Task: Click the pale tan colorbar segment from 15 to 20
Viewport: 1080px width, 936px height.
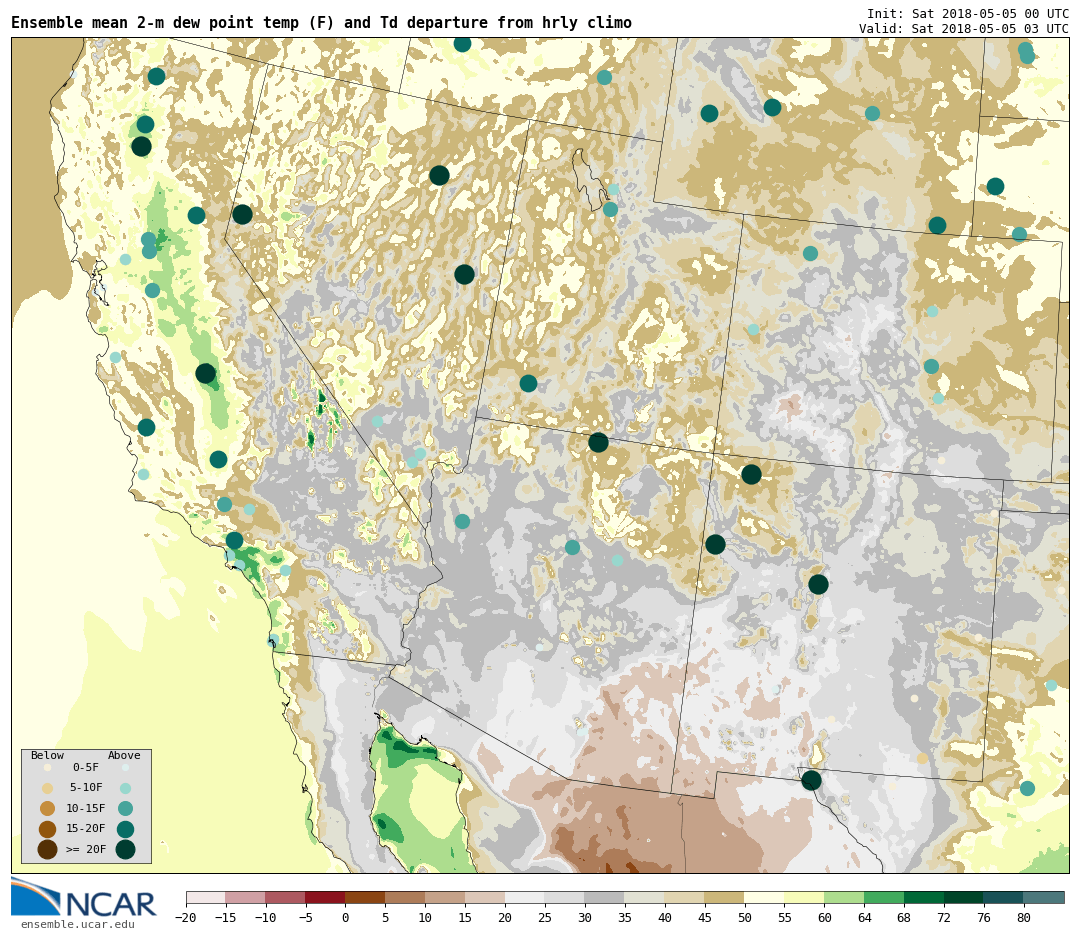Action: click(x=486, y=897)
